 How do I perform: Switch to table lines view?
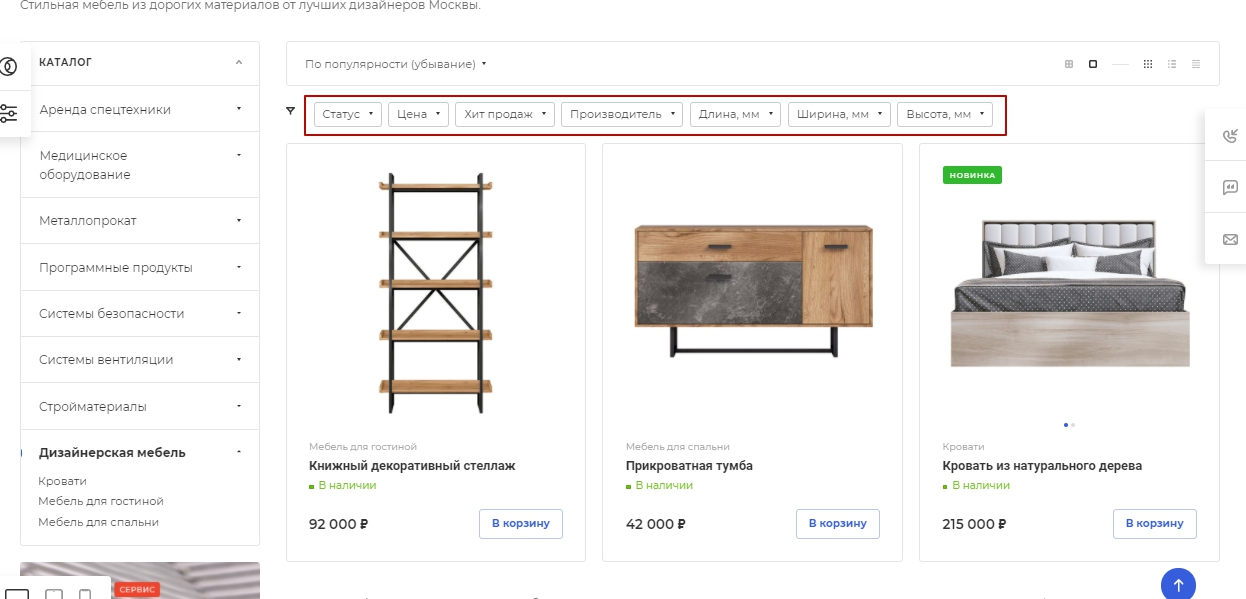[x=1196, y=64]
